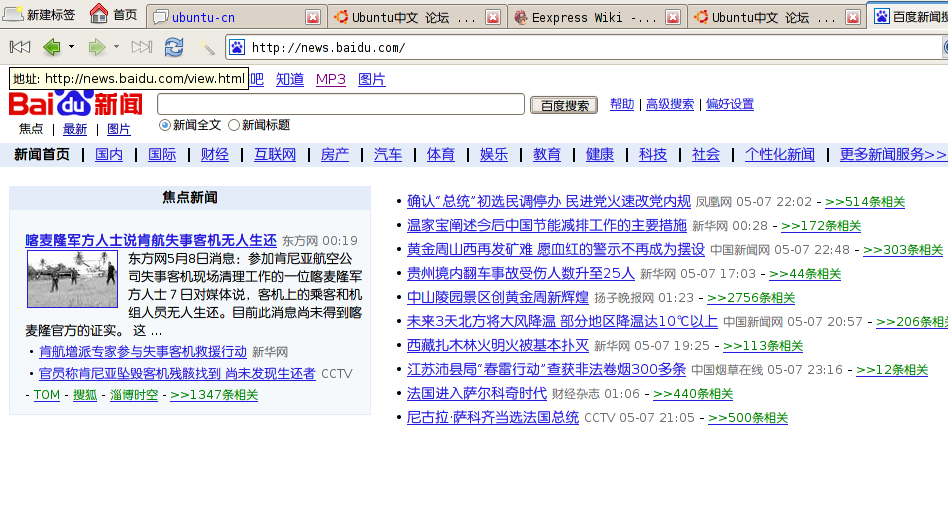Click the focus news crash-site thumbnail
The image size is (948, 508).
73,279
